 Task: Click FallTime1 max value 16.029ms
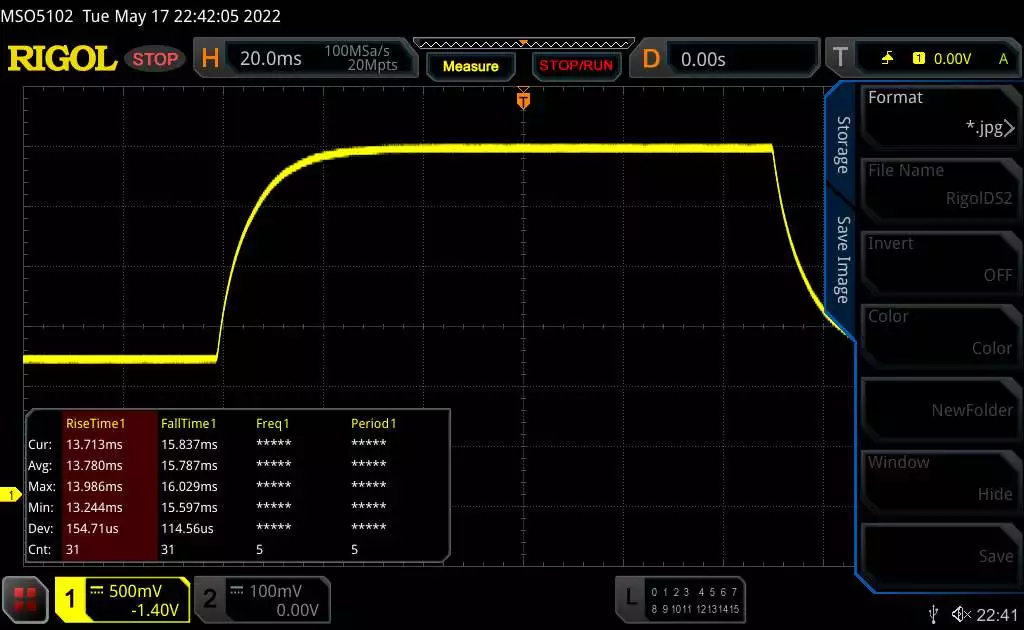click(189, 486)
